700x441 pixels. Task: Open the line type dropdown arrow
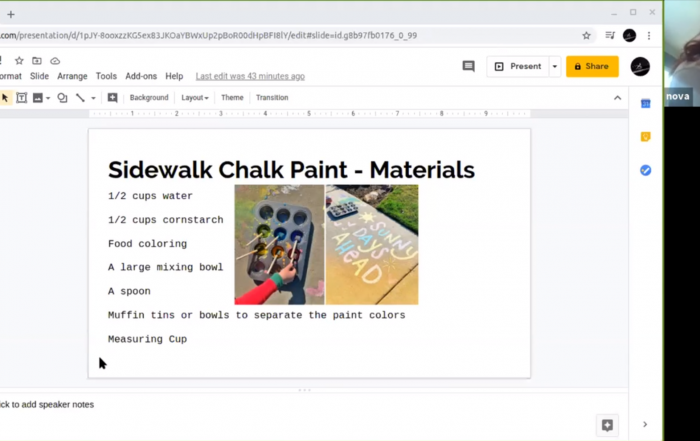pyautogui.click(x=93, y=98)
